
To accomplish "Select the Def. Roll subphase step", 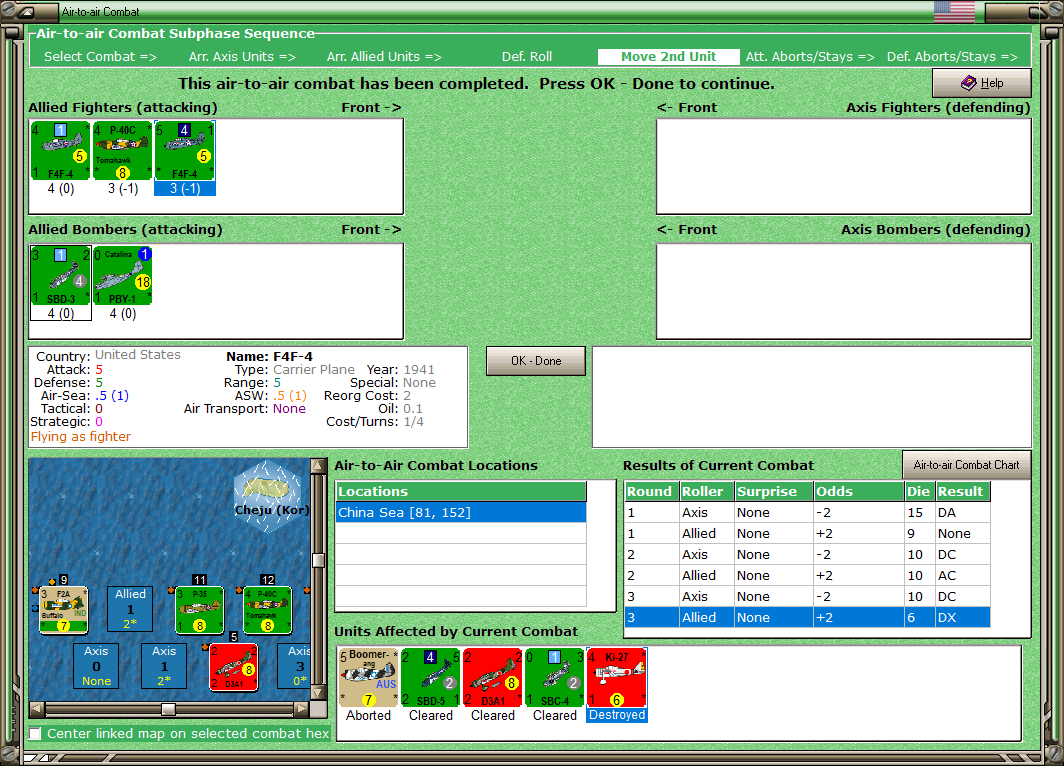I will coord(527,57).
